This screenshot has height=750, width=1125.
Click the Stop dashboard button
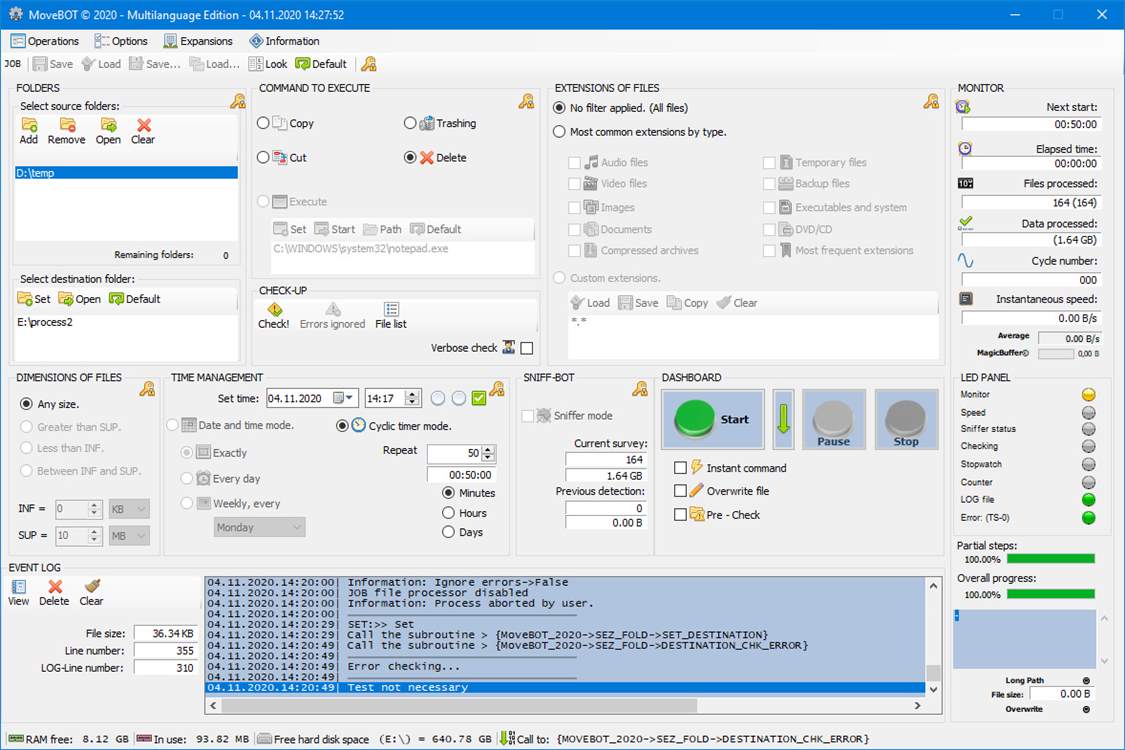point(906,419)
